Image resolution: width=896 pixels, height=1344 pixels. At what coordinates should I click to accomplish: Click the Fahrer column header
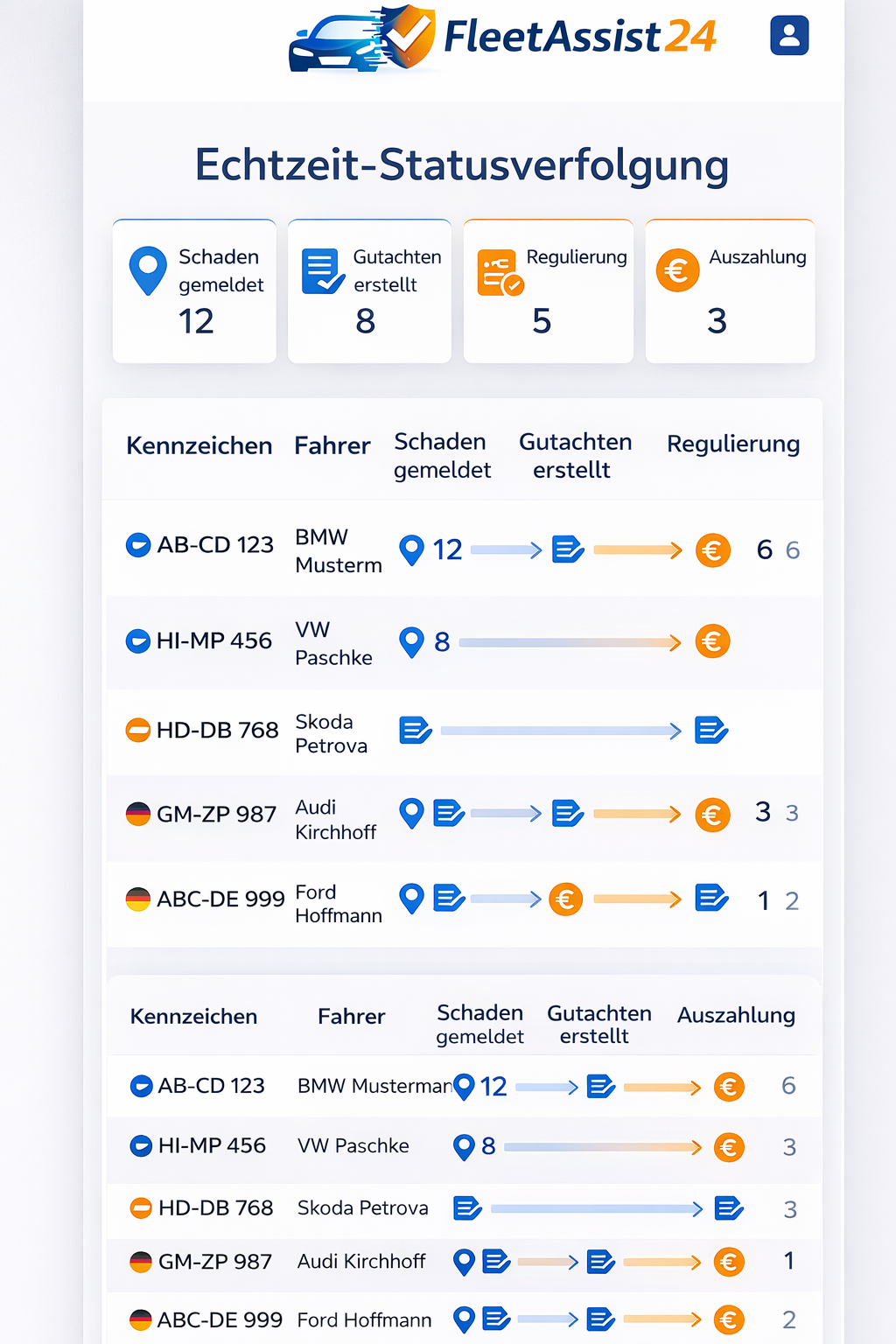[x=332, y=446]
